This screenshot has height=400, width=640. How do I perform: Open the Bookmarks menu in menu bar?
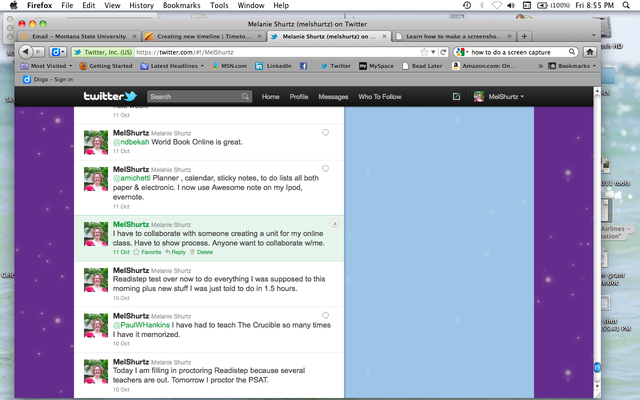coord(182,5)
